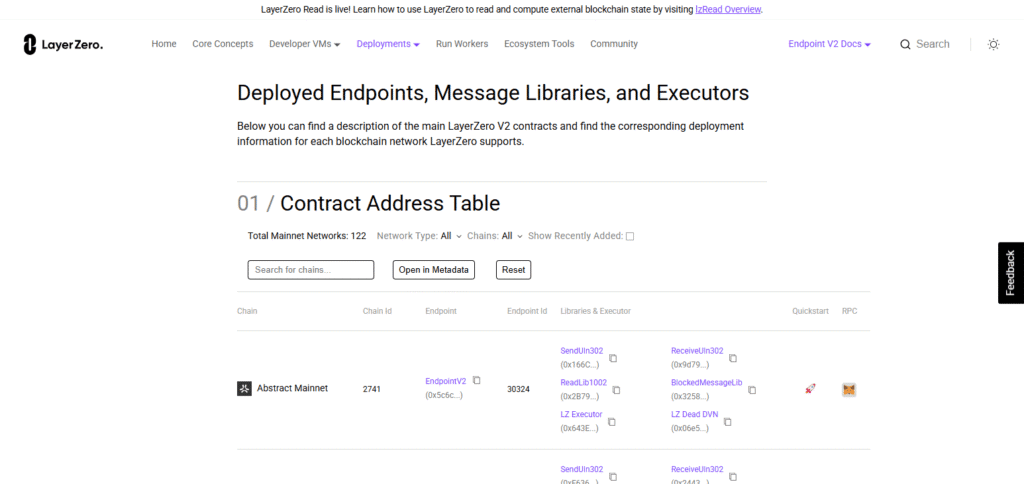Click the rocket Quickstart icon for Abstract Mainnet
Viewport: 1024px width, 484px height.
pyautogui.click(x=810, y=389)
